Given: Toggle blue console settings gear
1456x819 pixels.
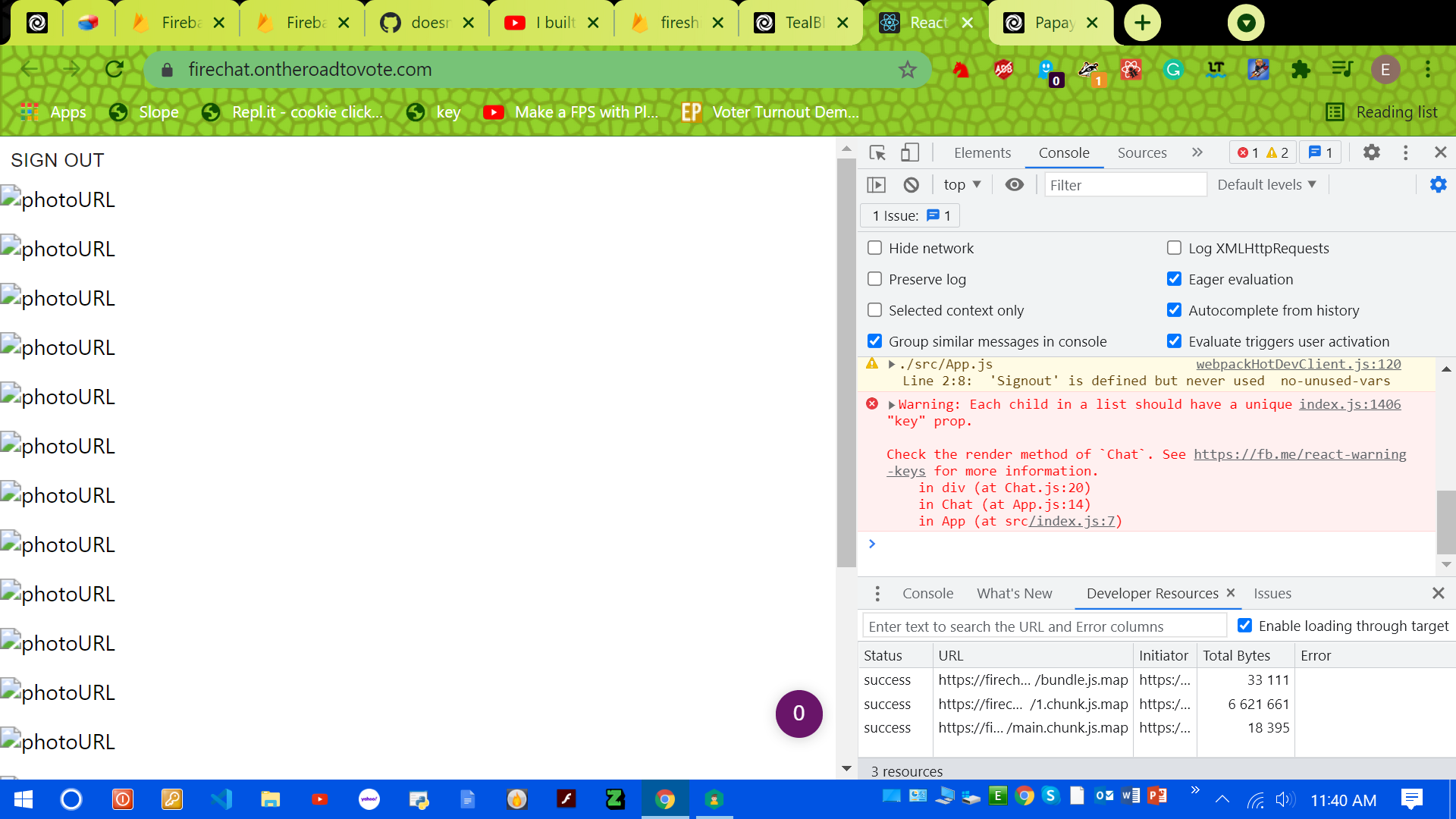Looking at the screenshot, I should coord(1438,184).
